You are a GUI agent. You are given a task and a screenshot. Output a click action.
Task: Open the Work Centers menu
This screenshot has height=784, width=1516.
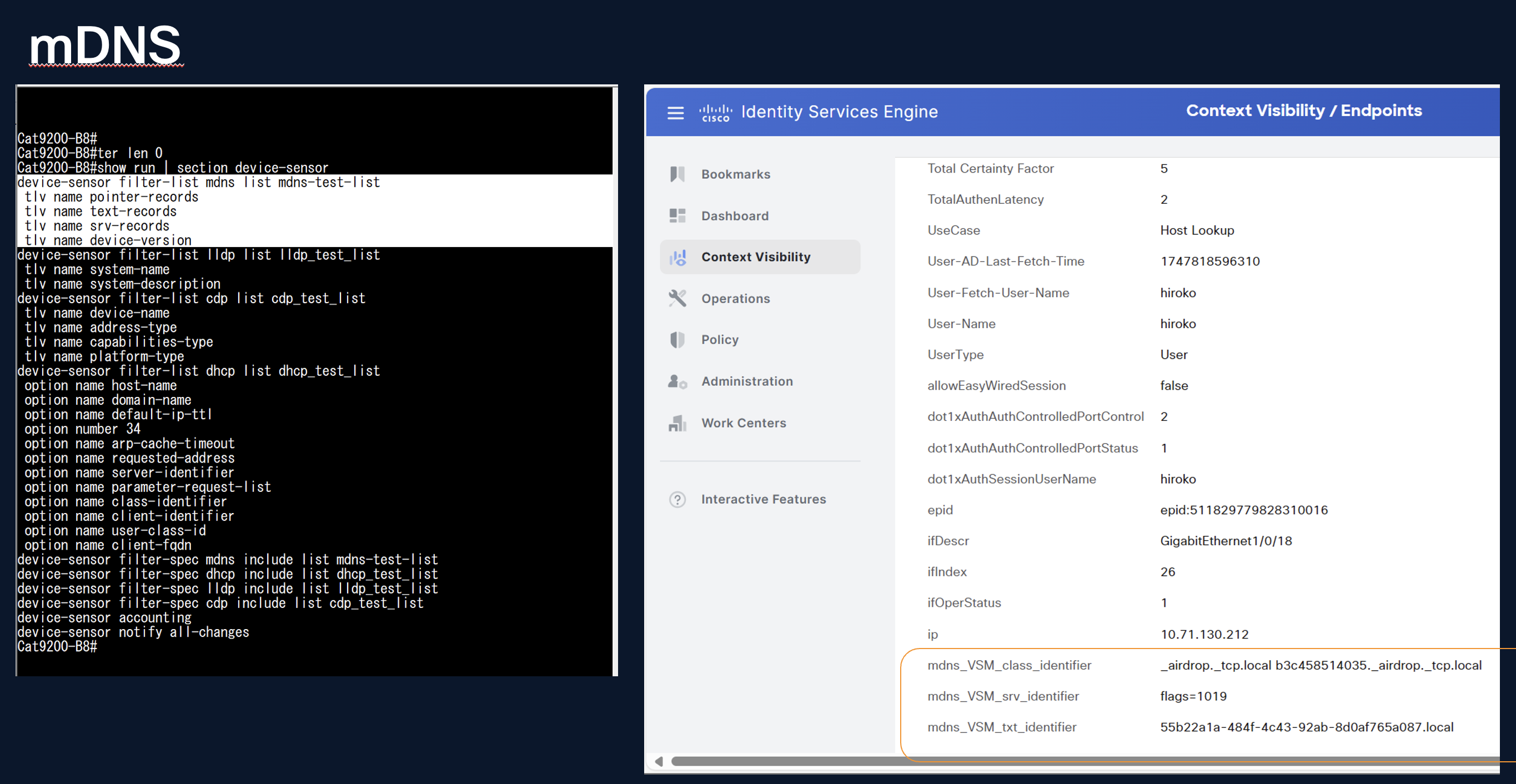(744, 423)
